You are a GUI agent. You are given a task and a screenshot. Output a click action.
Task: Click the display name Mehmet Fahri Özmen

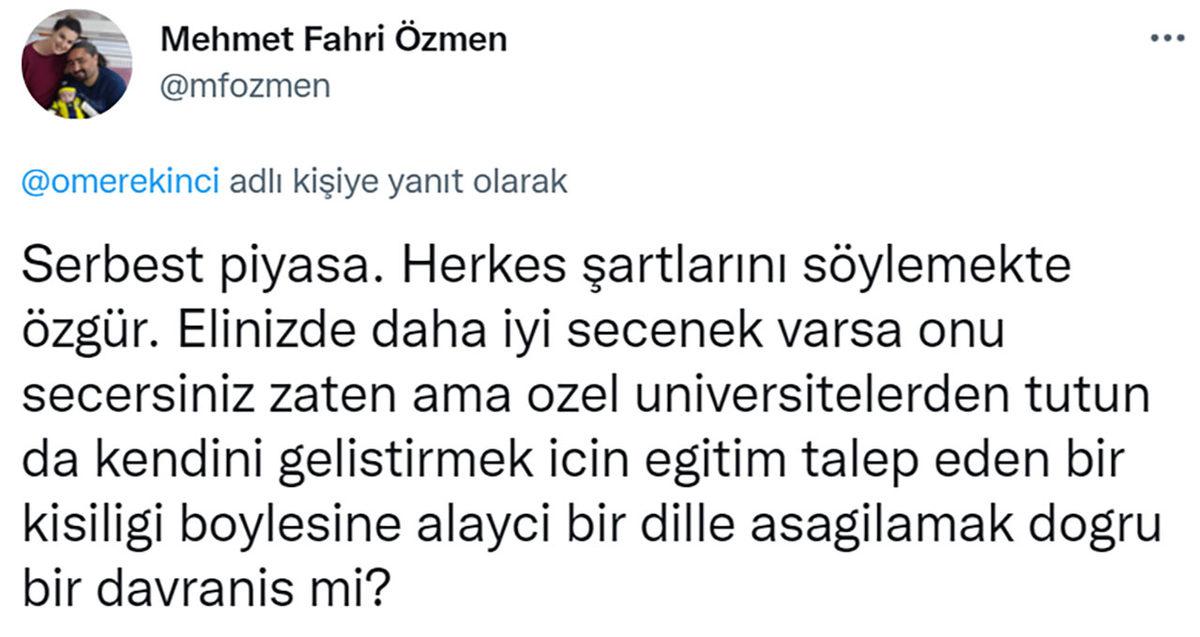coord(335,40)
